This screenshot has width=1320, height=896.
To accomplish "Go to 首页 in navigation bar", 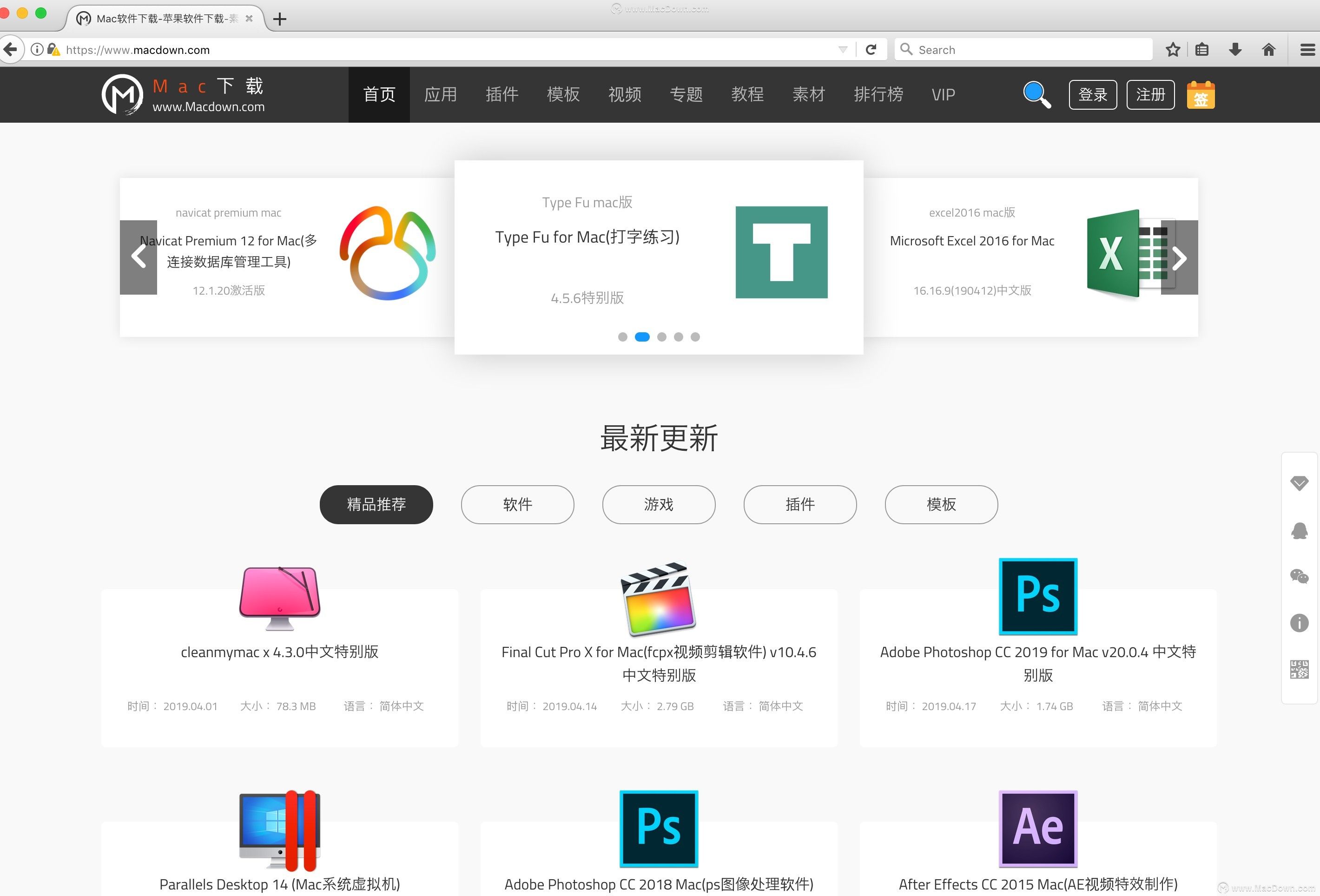I will (379, 94).
